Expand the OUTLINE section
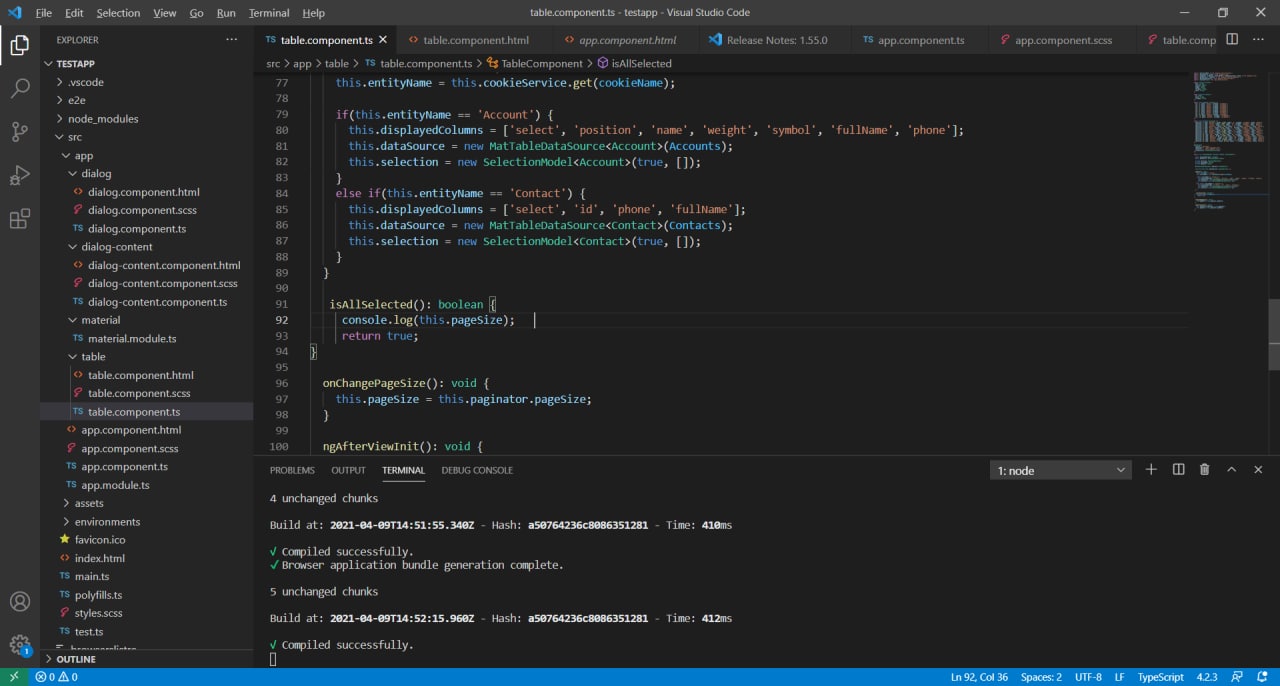 [76, 660]
